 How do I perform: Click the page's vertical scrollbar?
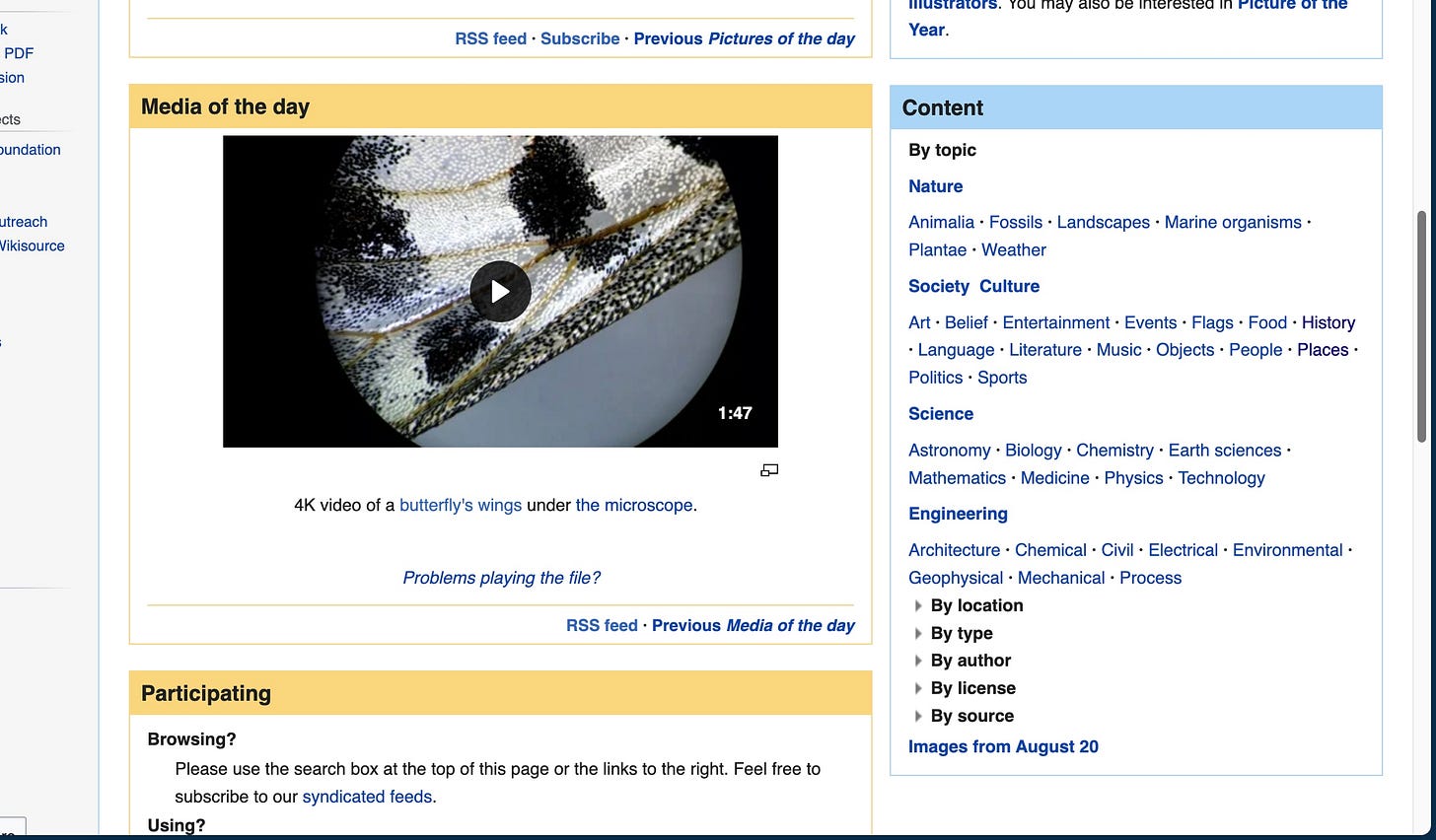click(1421, 325)
